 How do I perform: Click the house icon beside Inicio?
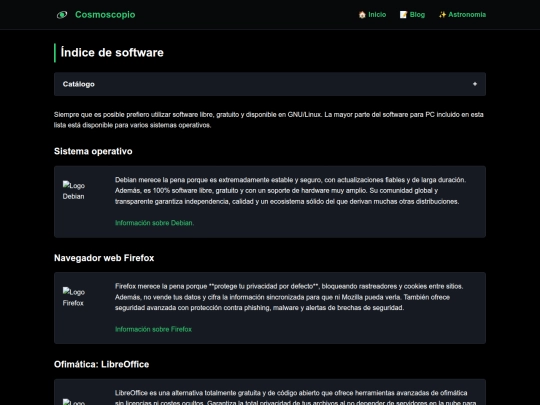362,15
